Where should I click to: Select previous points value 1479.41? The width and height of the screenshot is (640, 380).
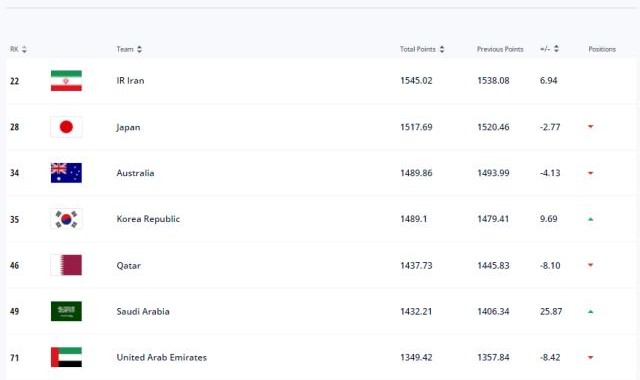(x=493, y=219)
